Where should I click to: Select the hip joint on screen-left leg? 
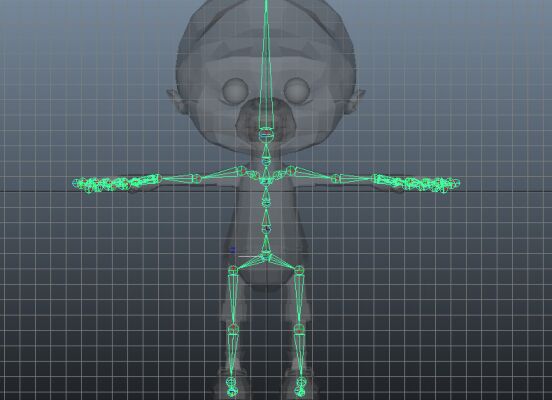point(233,270)
